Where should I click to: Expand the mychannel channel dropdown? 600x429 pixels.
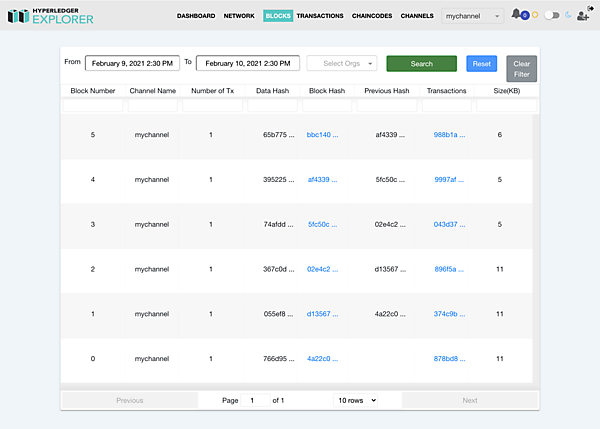tap(472, 16)
